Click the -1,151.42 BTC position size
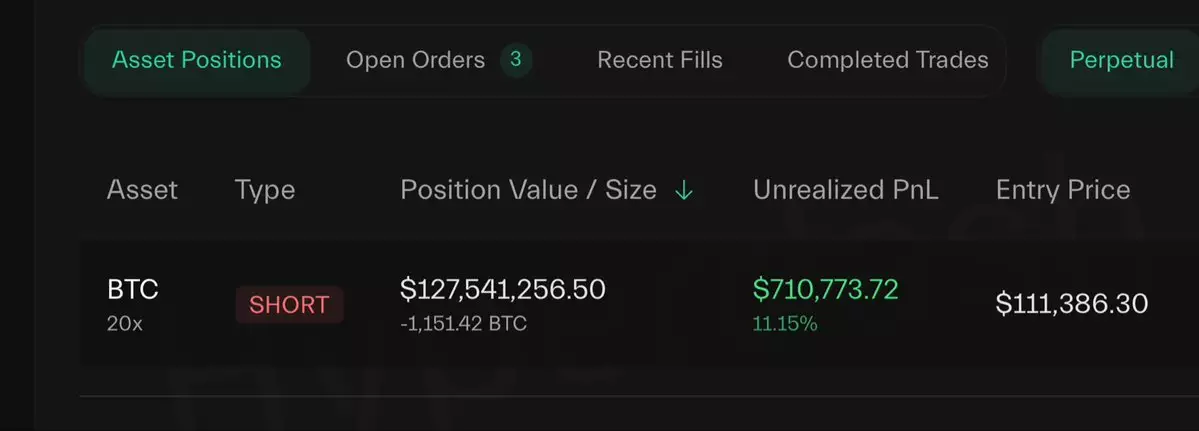This screenshot has height=431, width=1199. click(x=463, y=324)
